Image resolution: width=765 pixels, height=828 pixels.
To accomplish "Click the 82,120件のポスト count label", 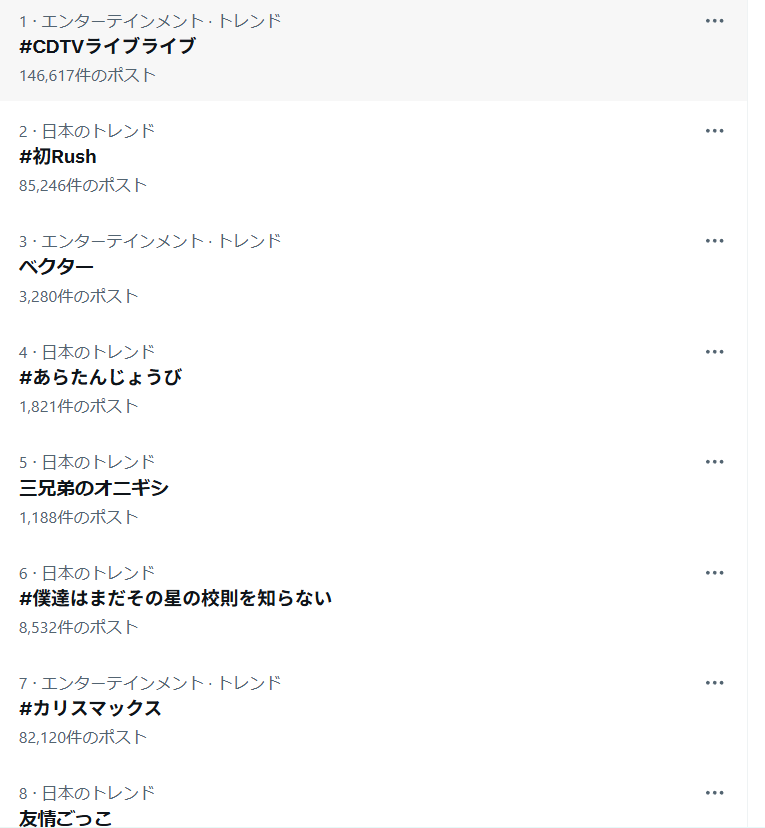I will tap(83, 737).
